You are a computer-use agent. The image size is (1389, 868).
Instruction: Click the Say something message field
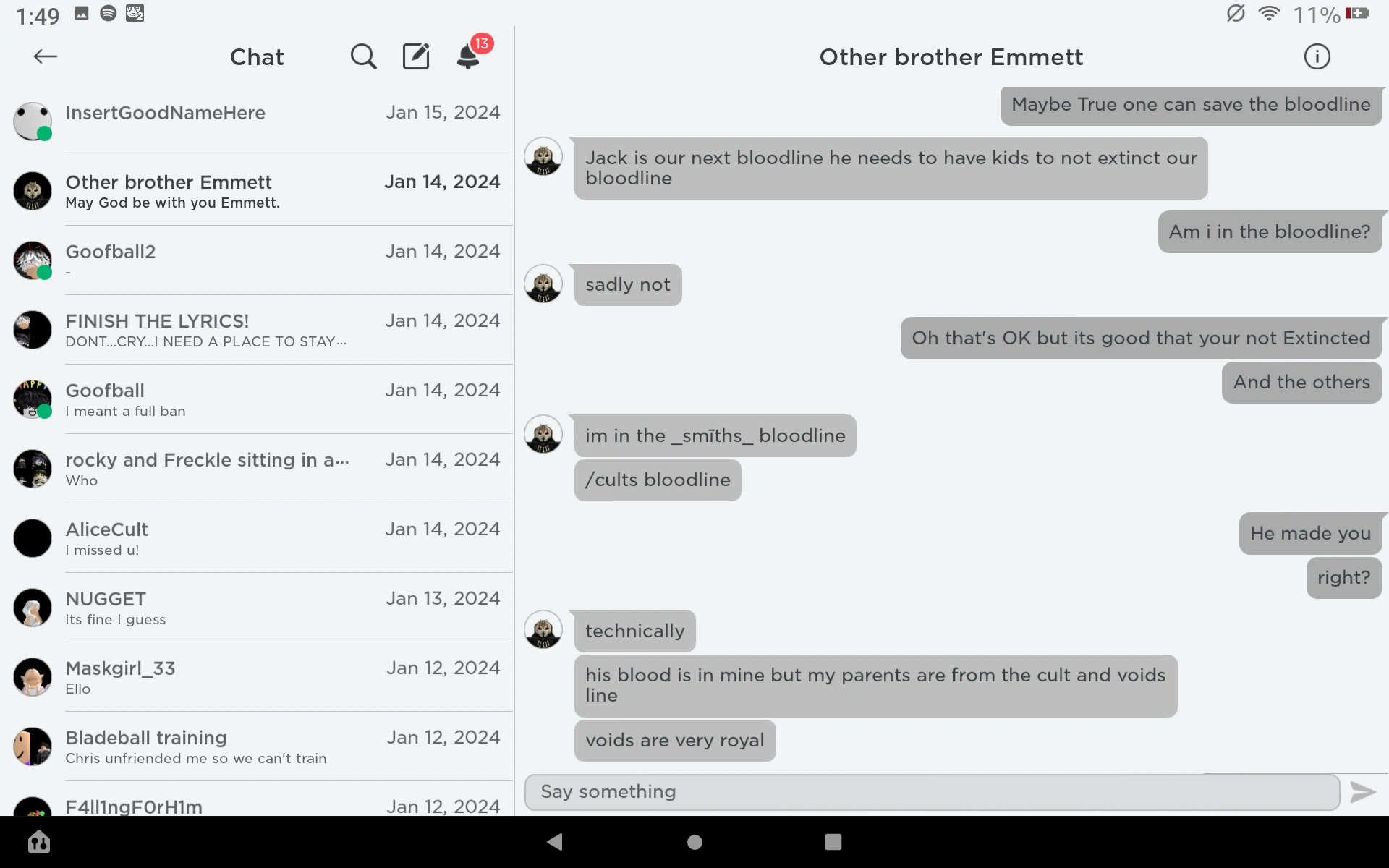coord(932,792)
